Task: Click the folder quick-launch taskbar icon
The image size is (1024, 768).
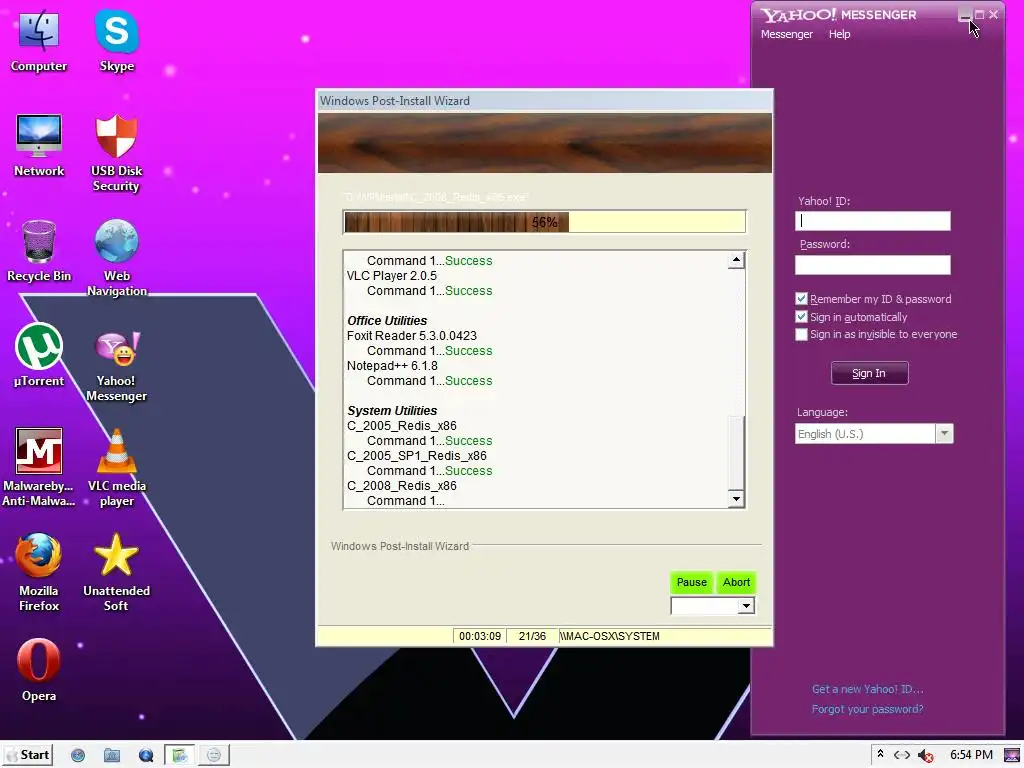Action: pos(112,756)
